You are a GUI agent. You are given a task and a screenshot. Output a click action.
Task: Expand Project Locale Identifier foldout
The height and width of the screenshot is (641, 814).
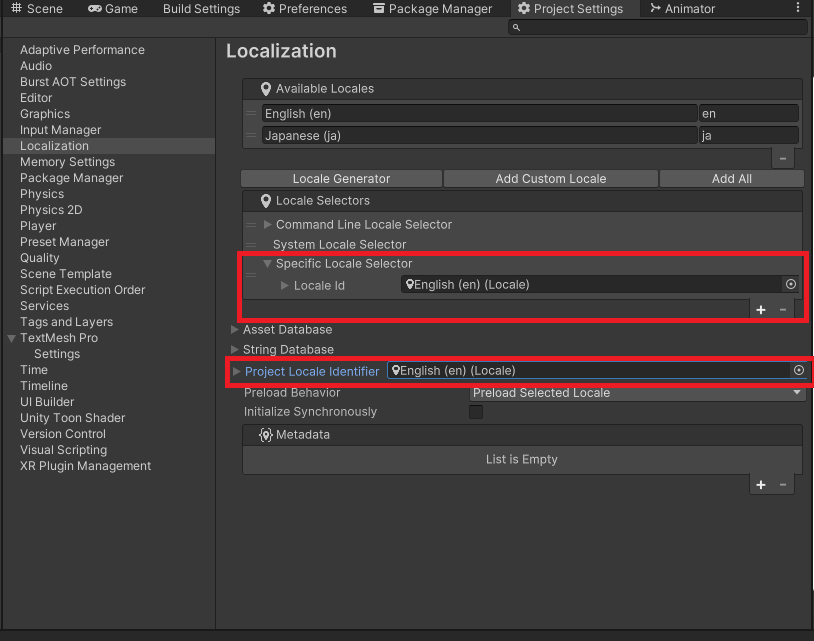(x=237, y=371)
